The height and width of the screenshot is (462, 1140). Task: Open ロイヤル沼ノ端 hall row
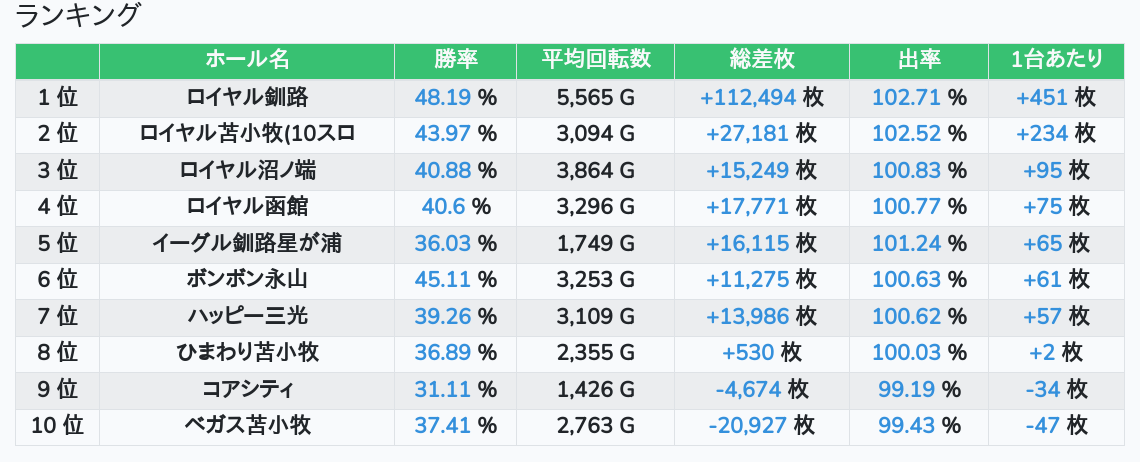[x=247, y=170]
